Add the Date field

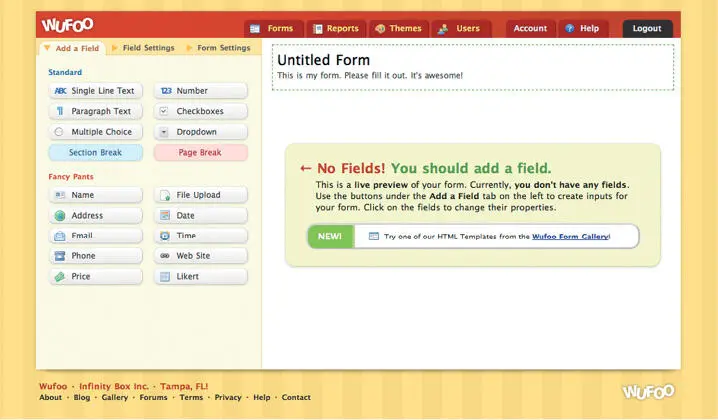point(201,216)
